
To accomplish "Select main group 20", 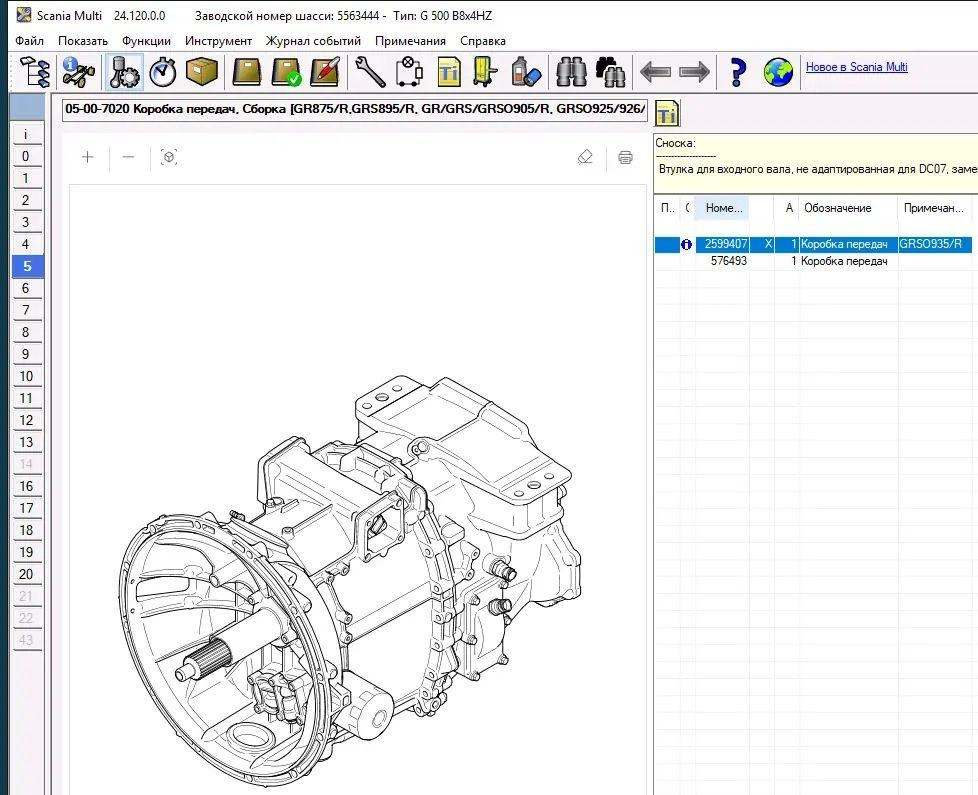I will click(26, 574).
